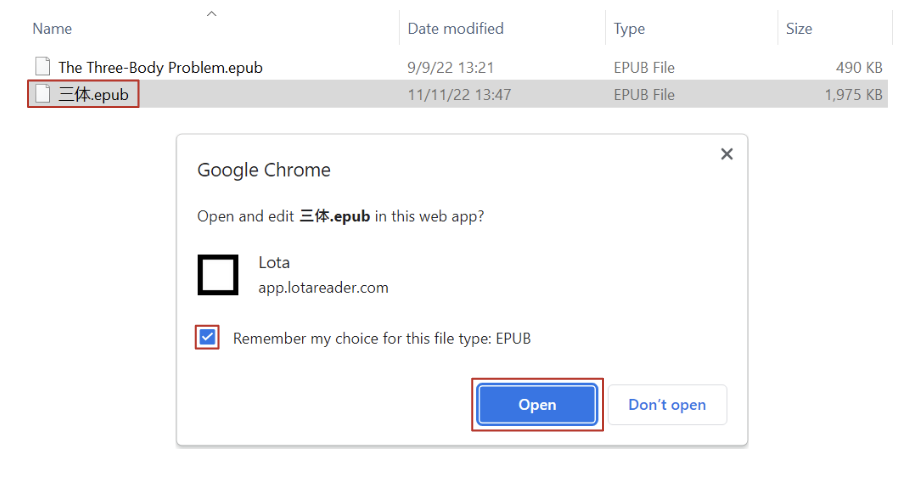Click the Open button in the dialog
Screen dimensions: 921x494
coord(537,404)
